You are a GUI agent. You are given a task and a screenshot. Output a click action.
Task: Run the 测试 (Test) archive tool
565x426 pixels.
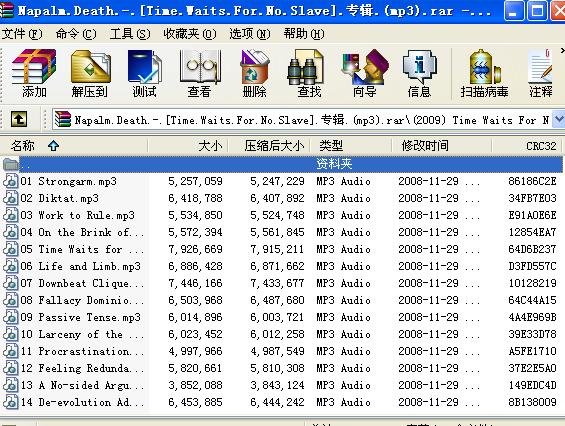[x=145, y=74]
